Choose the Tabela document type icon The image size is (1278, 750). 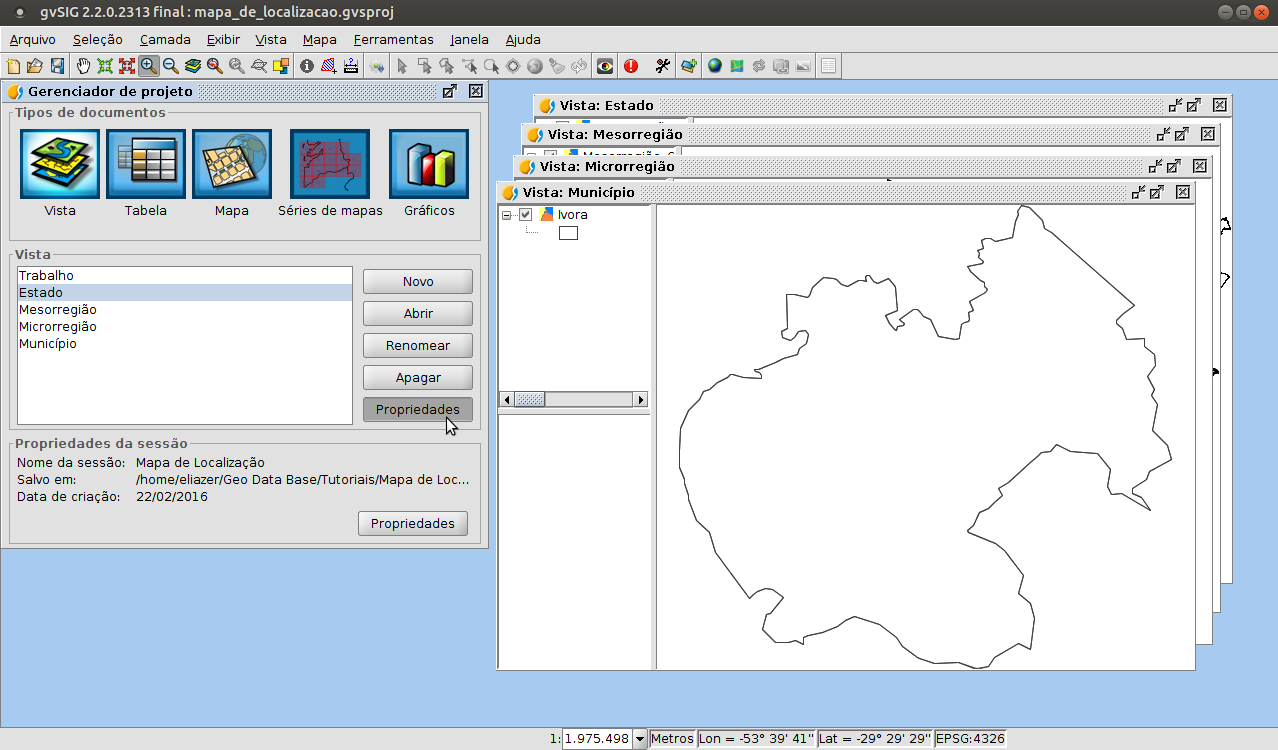pos(146,164)
